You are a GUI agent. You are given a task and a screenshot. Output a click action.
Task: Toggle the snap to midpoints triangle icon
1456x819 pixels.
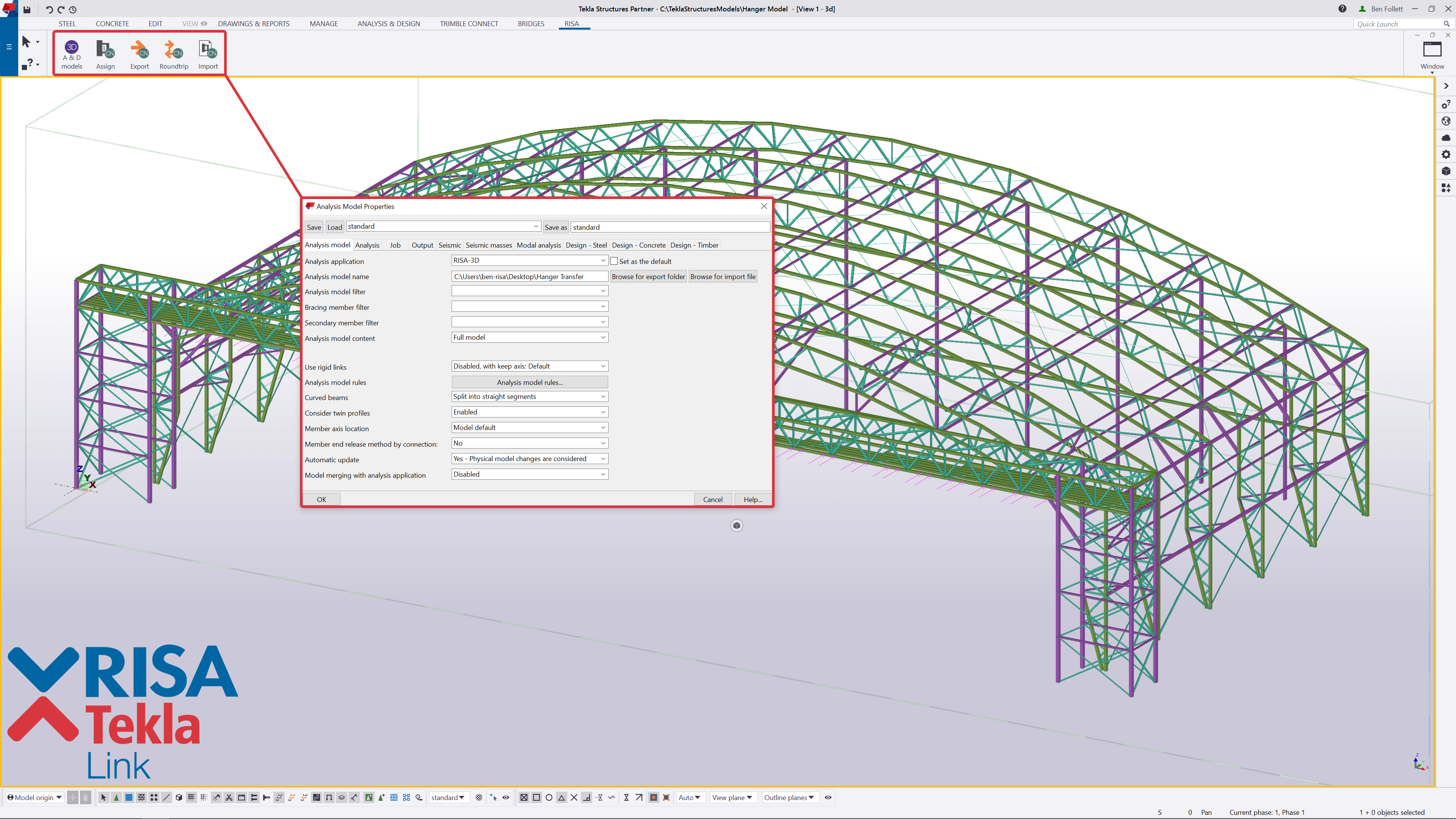point(561,797)
